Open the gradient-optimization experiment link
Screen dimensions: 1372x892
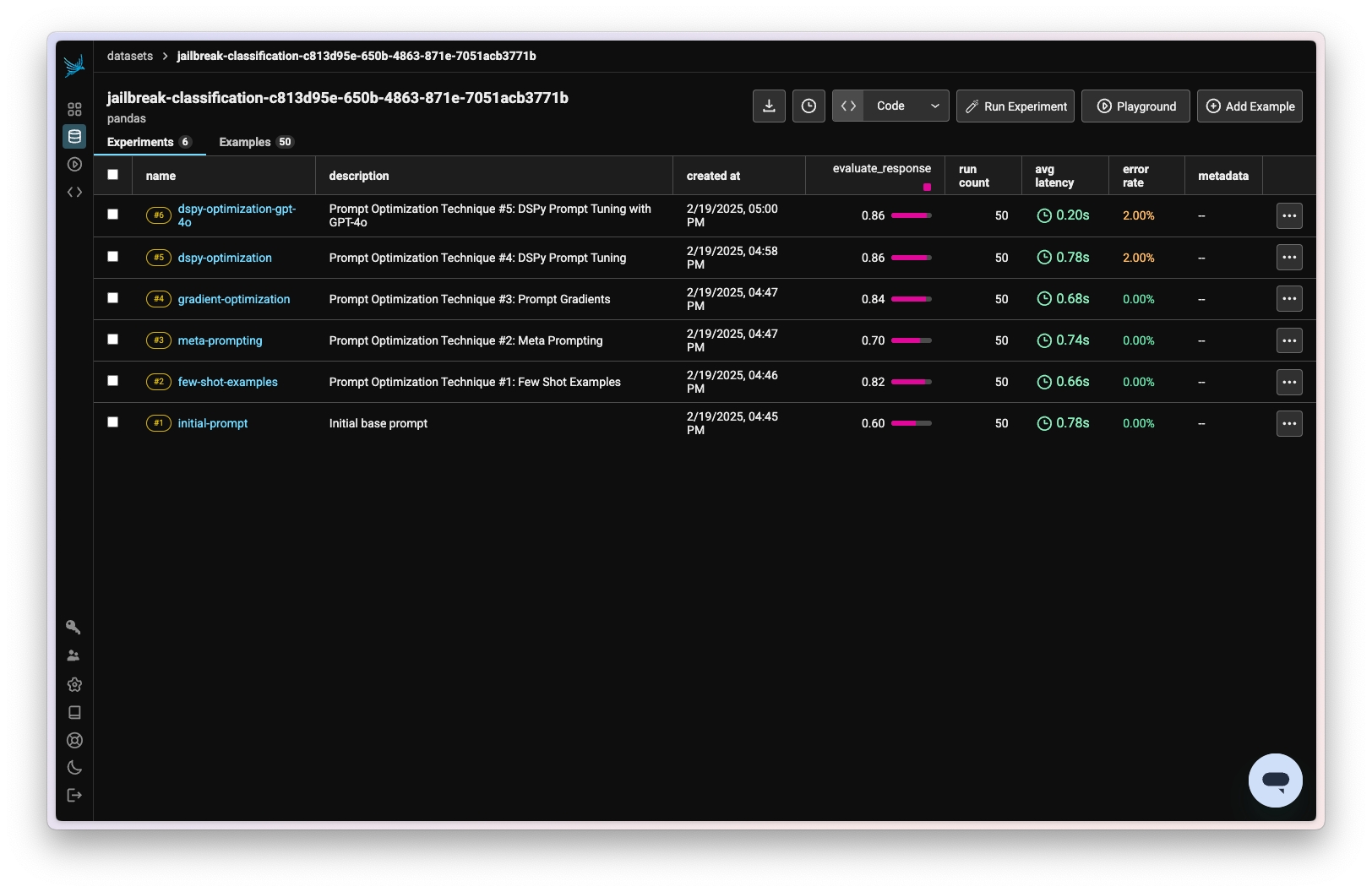[233, 299]
